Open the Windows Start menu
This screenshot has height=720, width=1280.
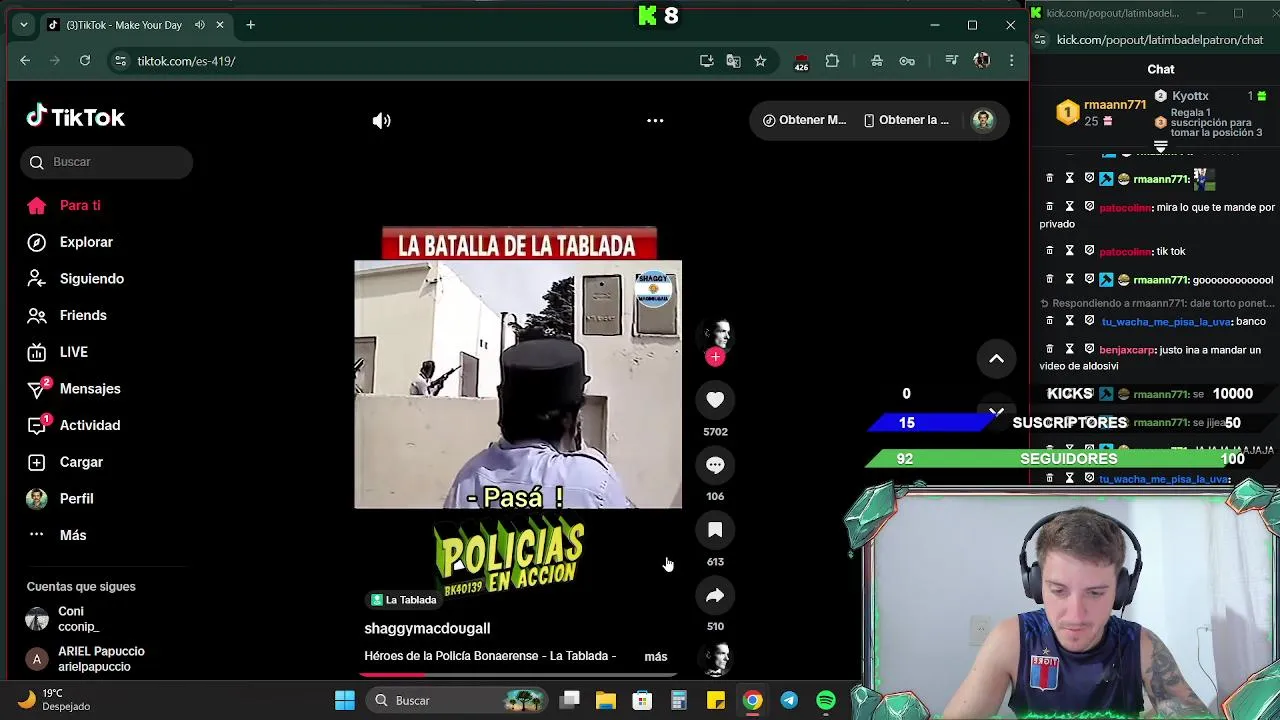point(345,701)
